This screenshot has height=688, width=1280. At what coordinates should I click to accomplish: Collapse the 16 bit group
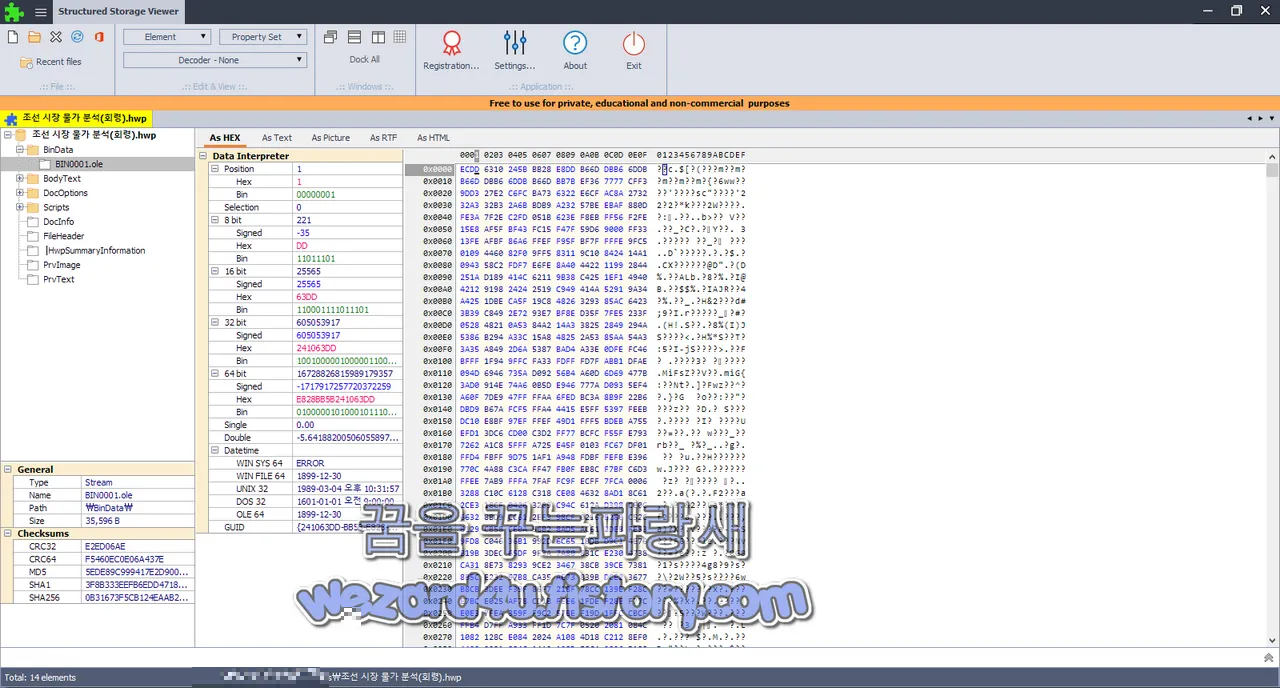[215, 271]
